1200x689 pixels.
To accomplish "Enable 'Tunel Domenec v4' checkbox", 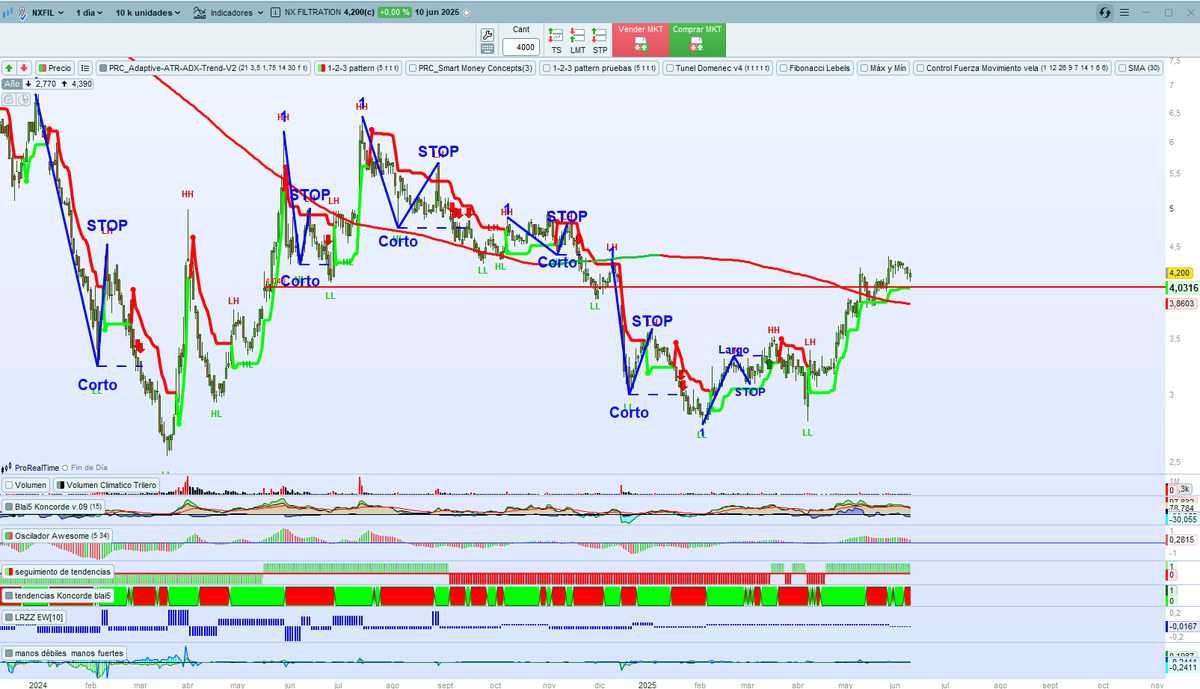I will tap(669, 68).
